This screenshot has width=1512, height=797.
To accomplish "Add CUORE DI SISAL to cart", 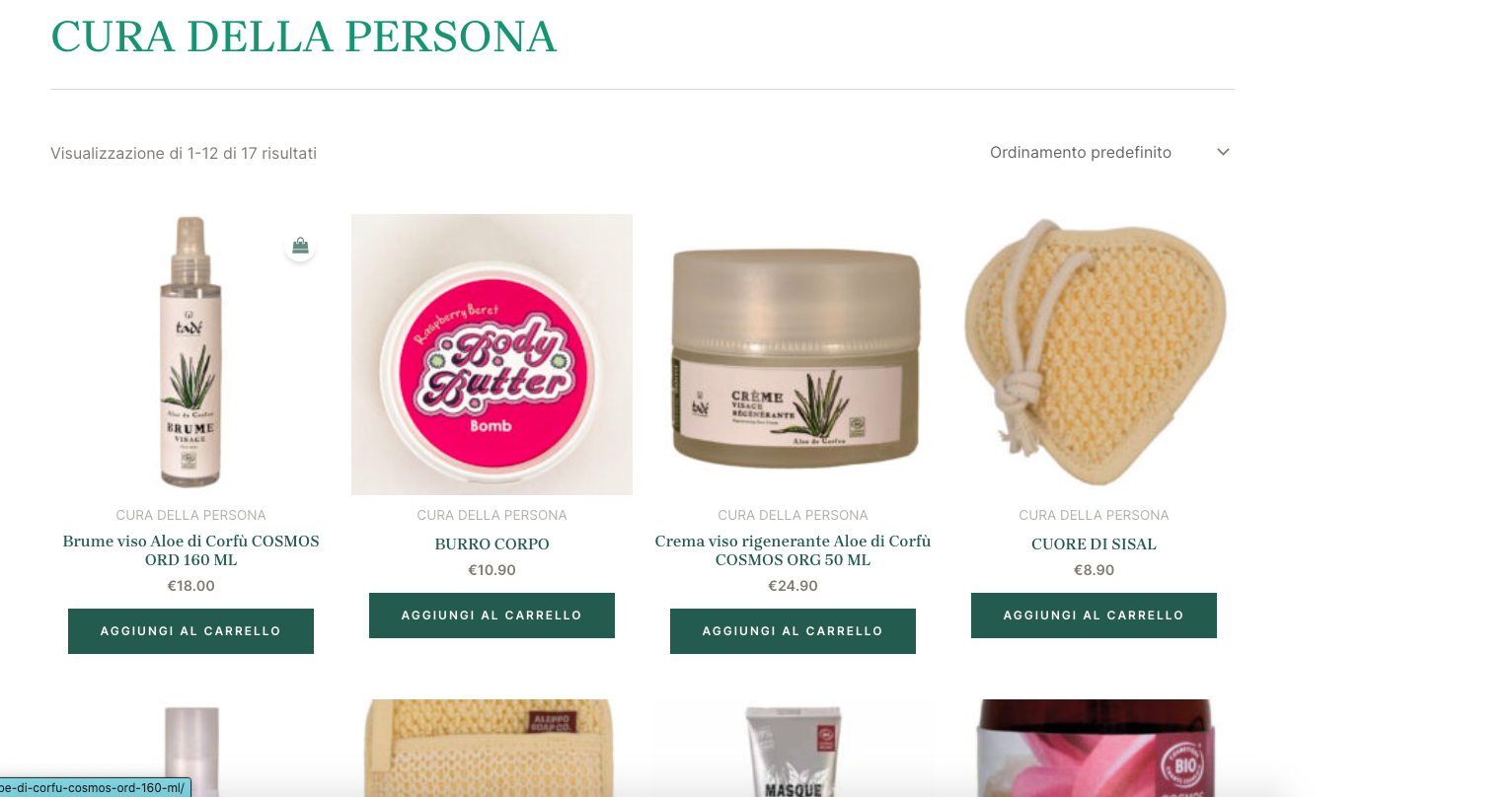I will [1094, 616].
